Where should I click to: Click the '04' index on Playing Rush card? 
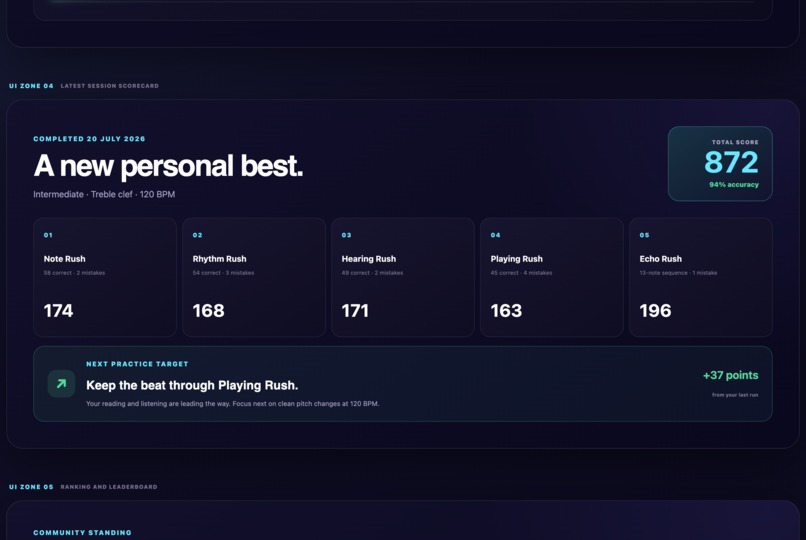point(496,235)
